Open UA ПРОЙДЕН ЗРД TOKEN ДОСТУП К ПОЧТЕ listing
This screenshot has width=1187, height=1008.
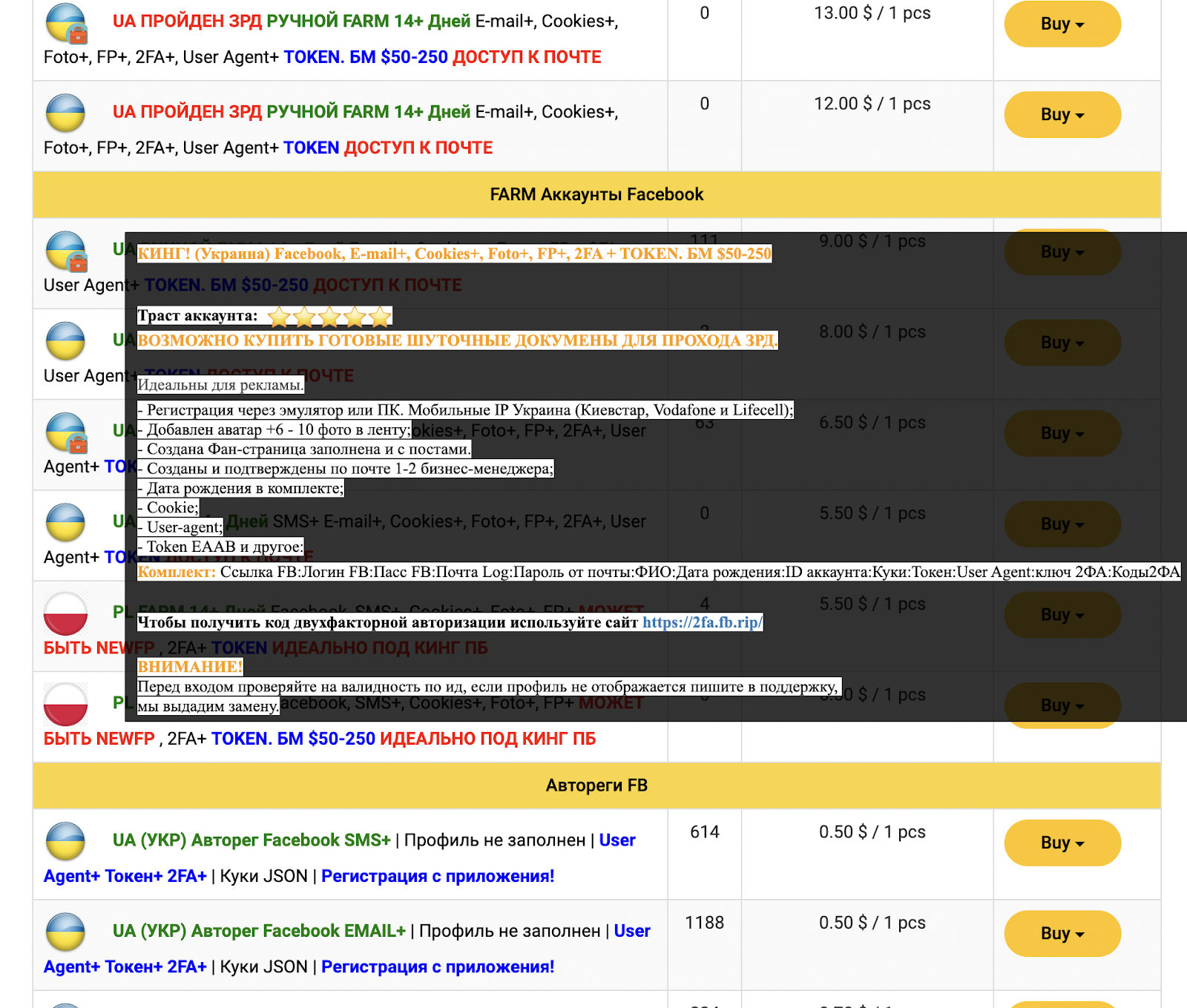[331, 130]
